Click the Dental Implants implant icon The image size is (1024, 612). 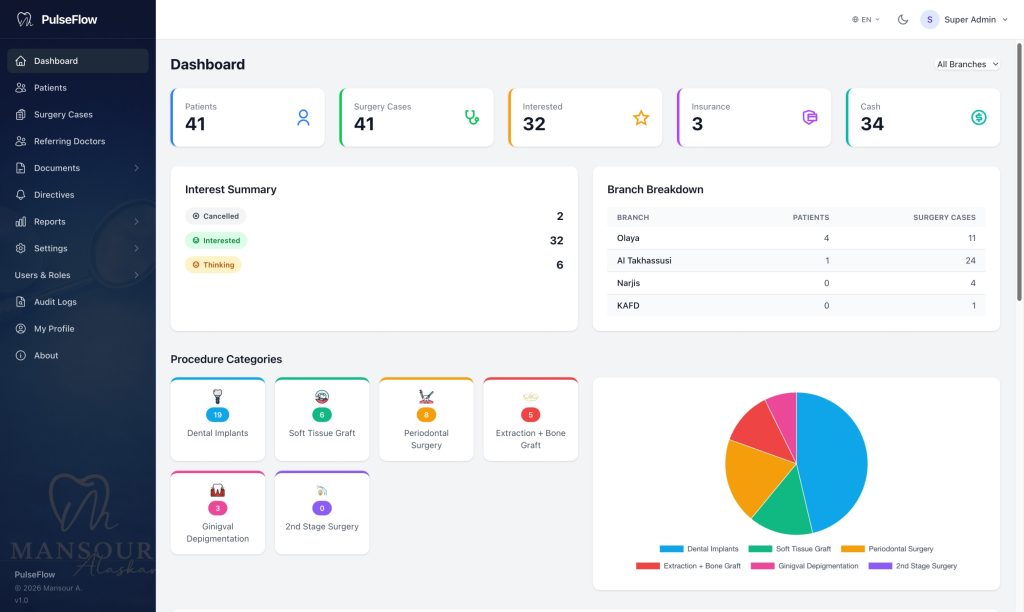click(x=217, y=396)
